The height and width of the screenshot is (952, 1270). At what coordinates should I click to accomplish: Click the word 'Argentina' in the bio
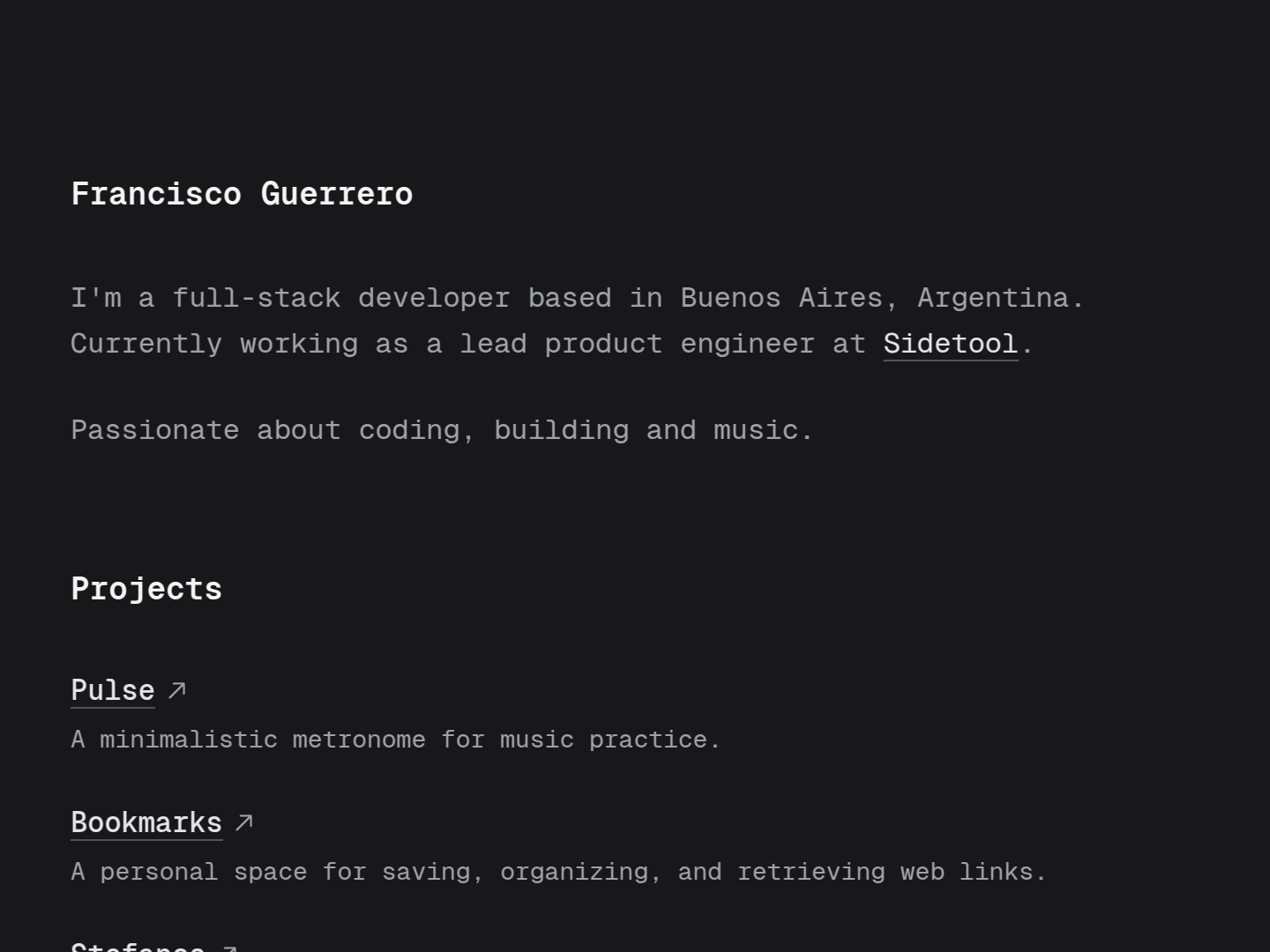[x=993, y=298]
